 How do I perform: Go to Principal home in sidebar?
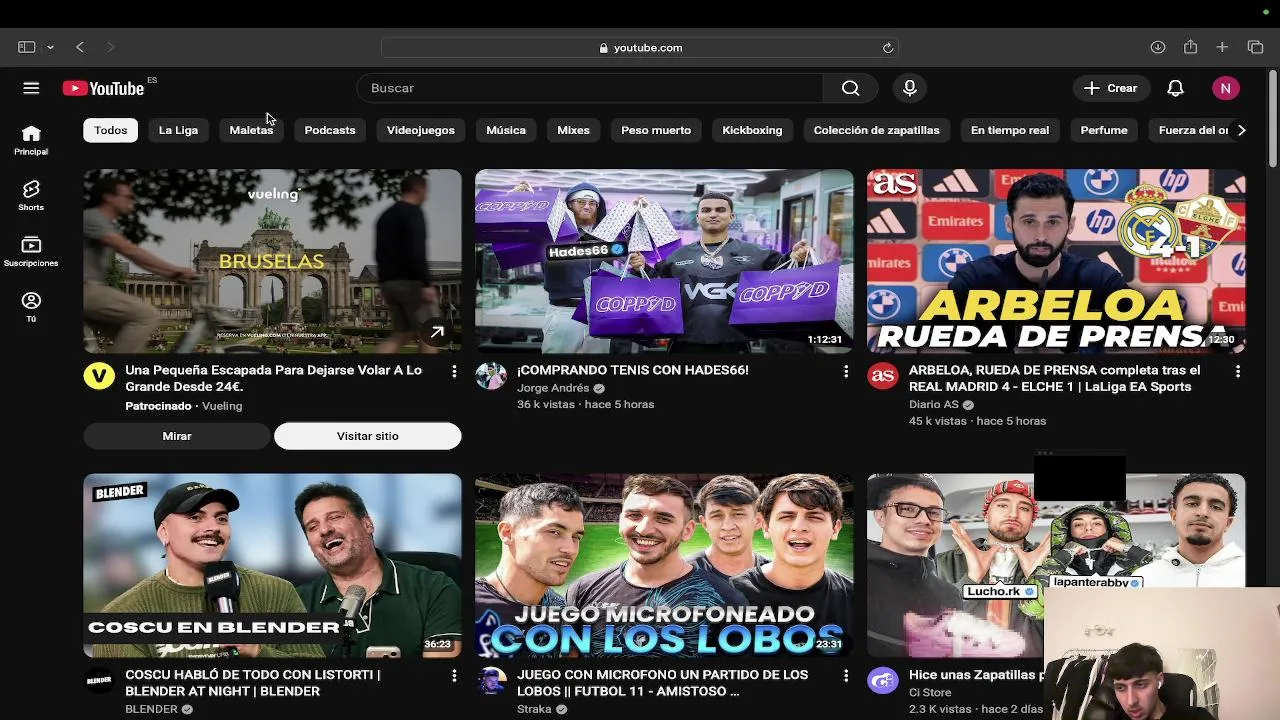point(31,140)
